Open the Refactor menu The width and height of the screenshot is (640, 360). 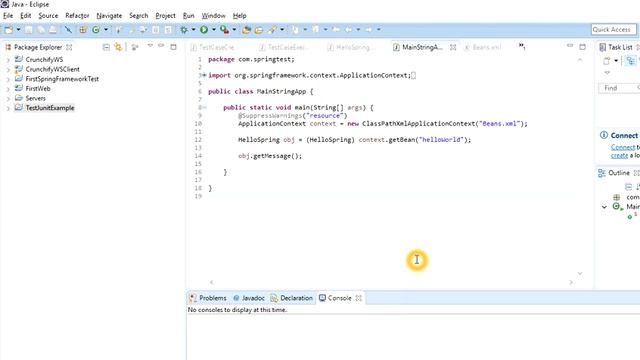[x=77, y=16]
